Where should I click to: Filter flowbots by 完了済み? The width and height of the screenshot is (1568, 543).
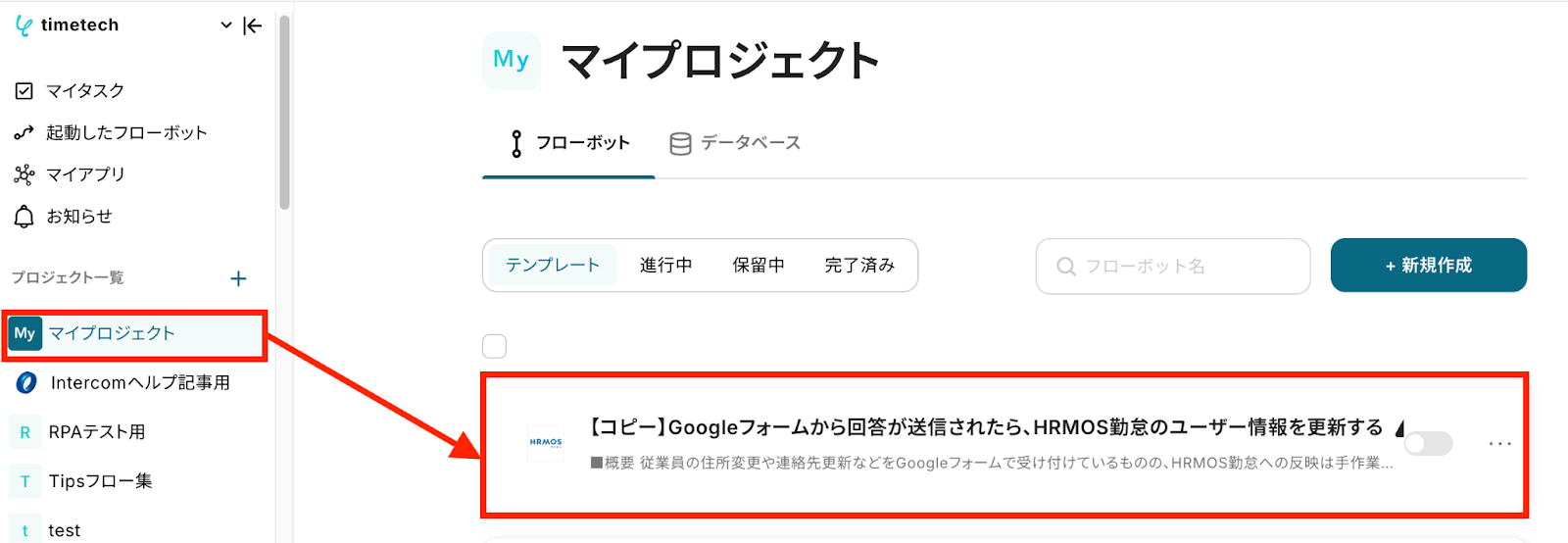coord(859,266)
